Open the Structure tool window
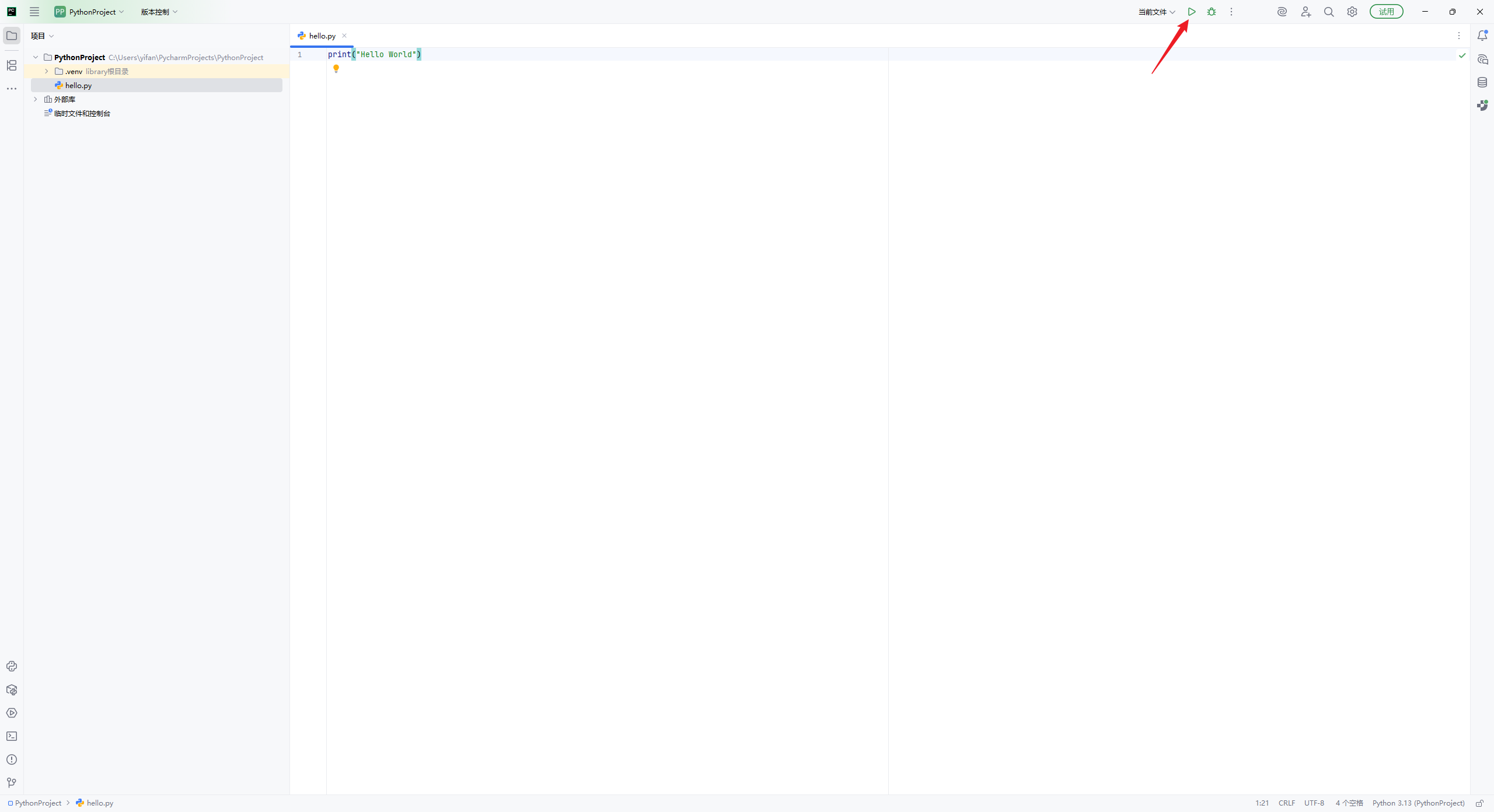The width and height of the screenshot is (1494, 812). coord(12,65)
